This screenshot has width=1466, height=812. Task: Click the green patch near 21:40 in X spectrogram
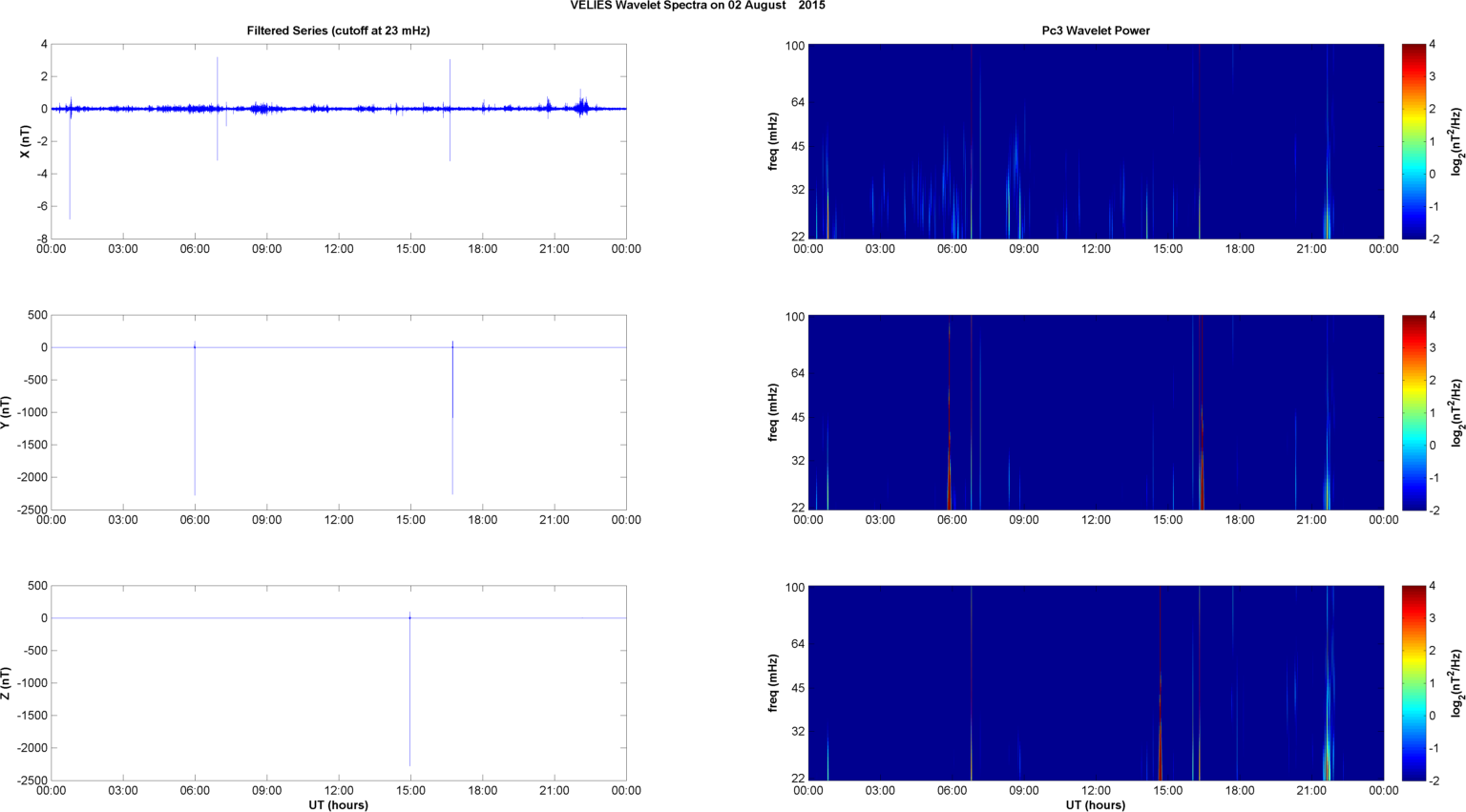pos(1327,215)
